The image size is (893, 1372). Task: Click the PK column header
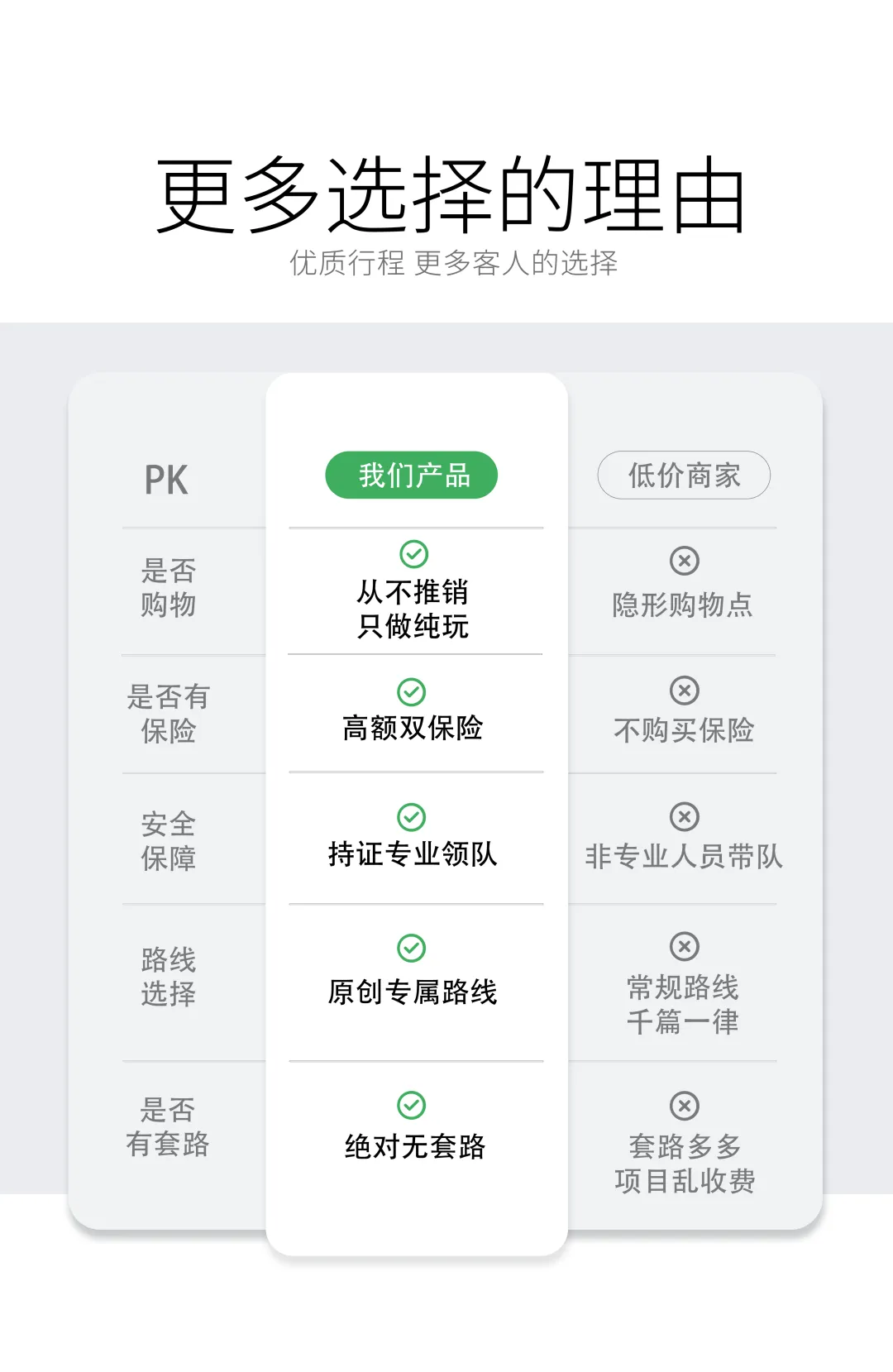pos(166,480)
